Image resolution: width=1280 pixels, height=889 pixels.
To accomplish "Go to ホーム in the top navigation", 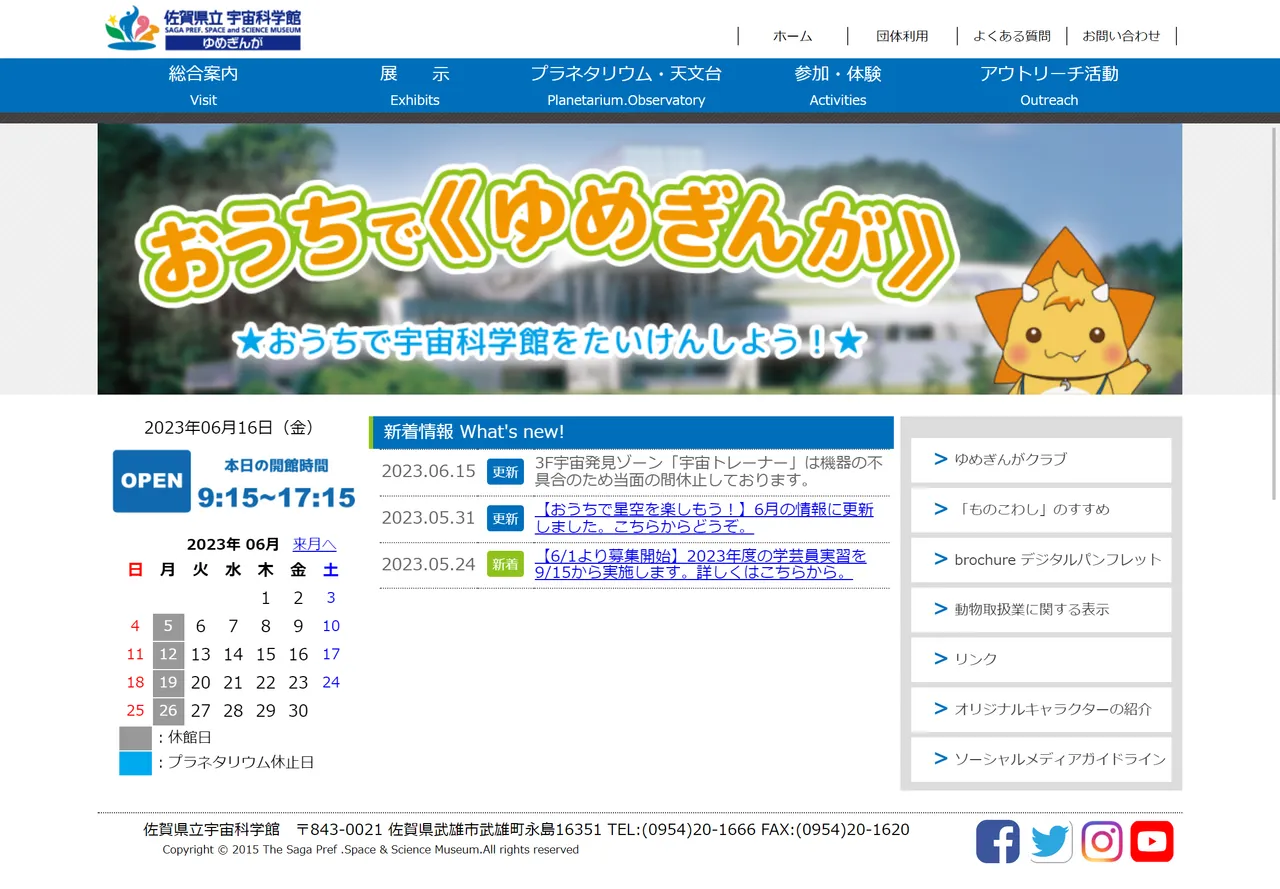I will [x=793, y=36].
